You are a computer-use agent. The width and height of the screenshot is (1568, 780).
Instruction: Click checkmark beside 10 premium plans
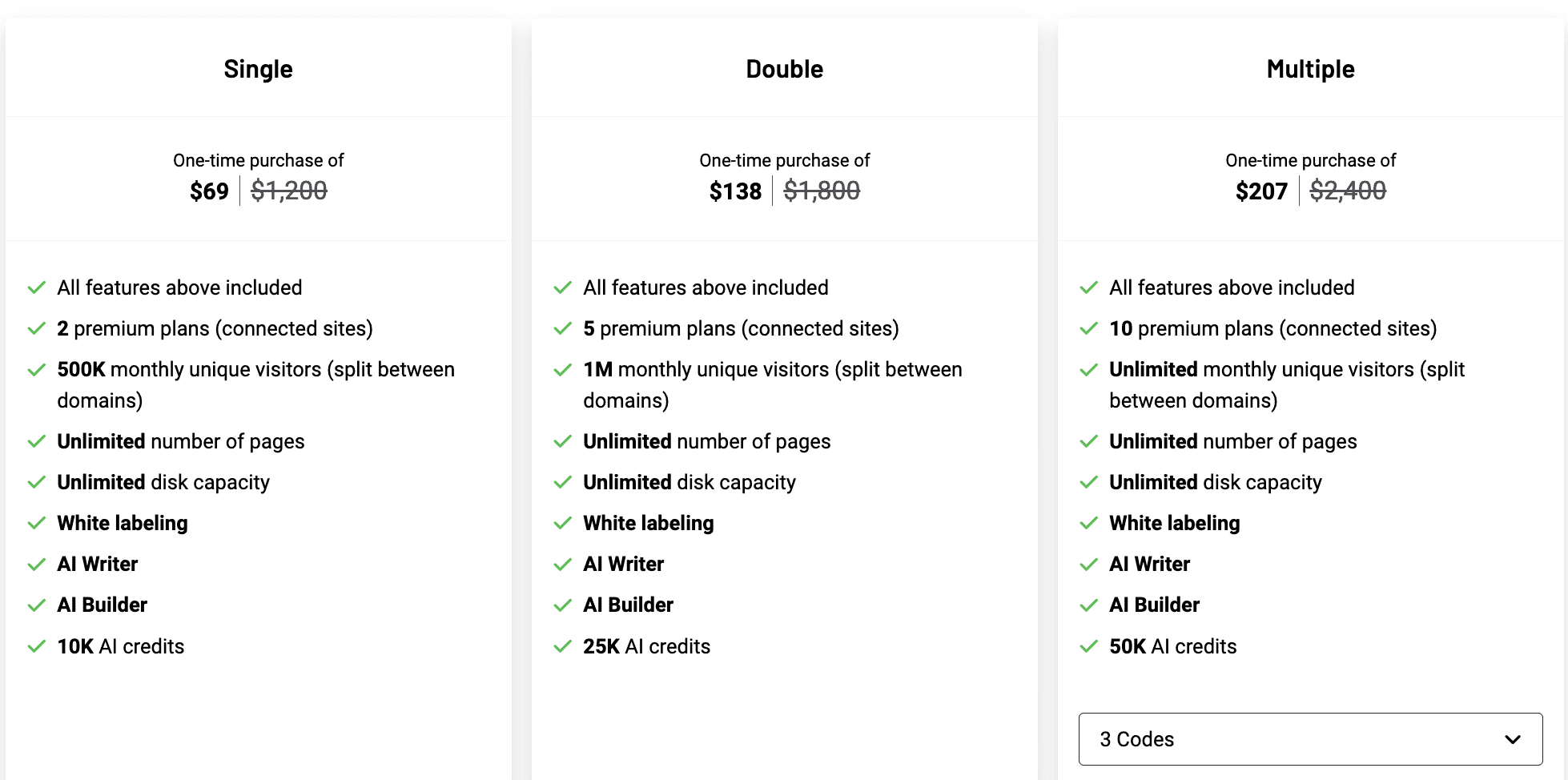[x=1089, y=328]
